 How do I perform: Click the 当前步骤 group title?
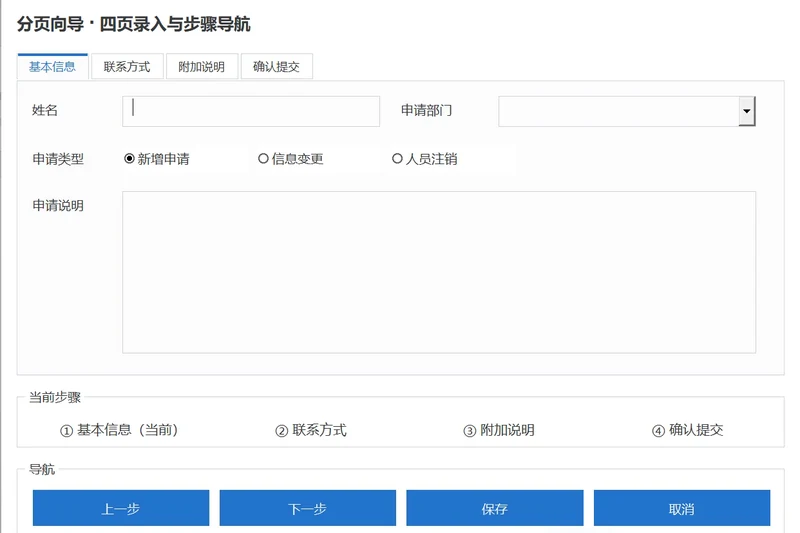(x=55, y=397)
